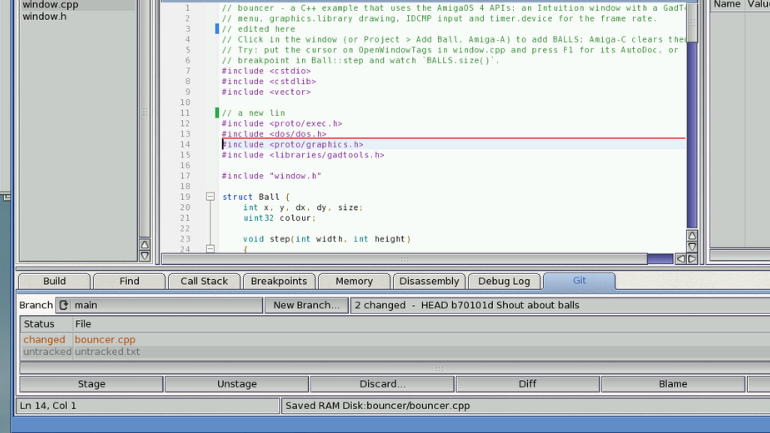Click the Blame button
This screenshot has width=770, height=433.
[x=673, y=384]
